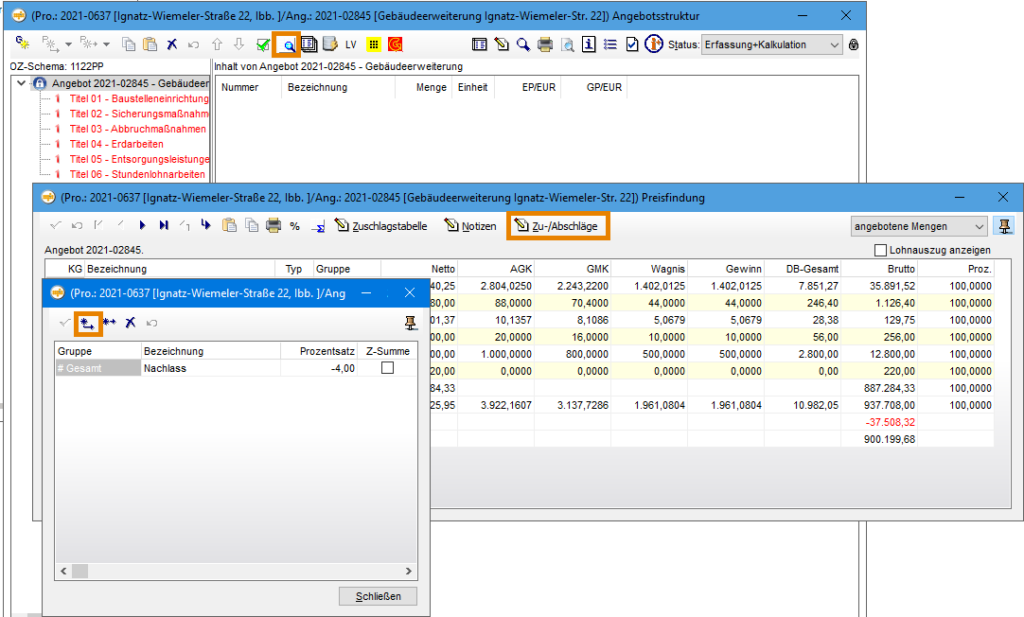The width and height of the screenshot is (1024, 617).
Task: Click the green checkmark icon in Angebotsstruktur toolbar
Action: (x=263, y=44)
